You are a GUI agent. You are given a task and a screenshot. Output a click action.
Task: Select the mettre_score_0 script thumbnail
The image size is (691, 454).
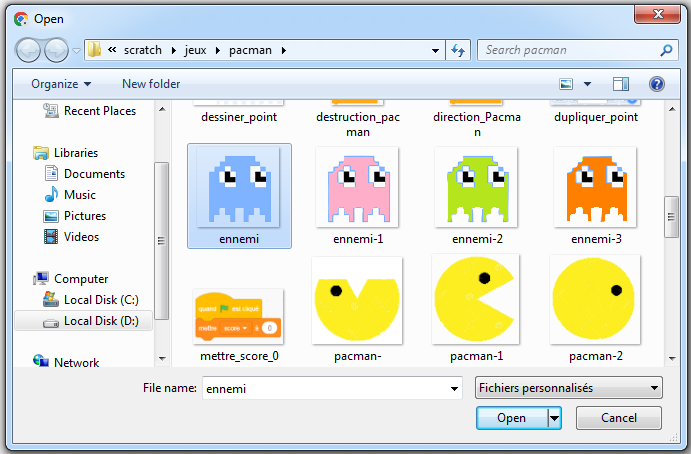[238, 316]
